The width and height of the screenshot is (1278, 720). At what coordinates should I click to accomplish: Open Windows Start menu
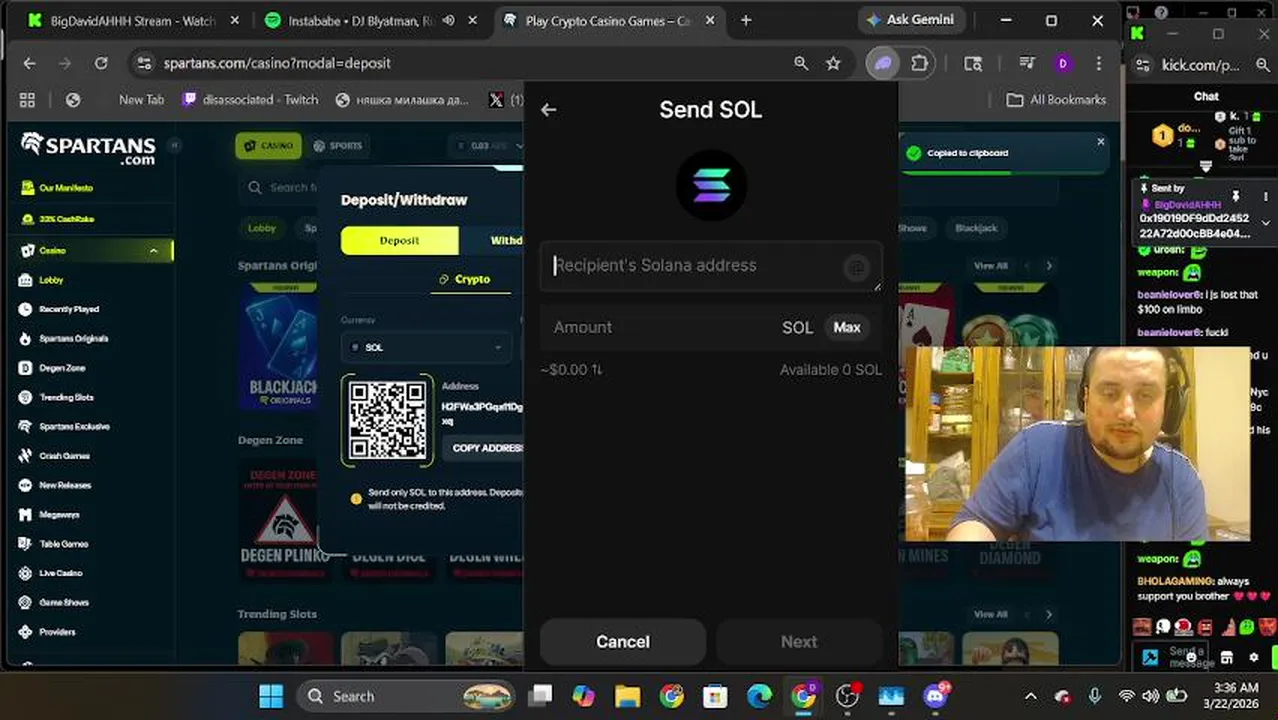(x=271, y=696)
